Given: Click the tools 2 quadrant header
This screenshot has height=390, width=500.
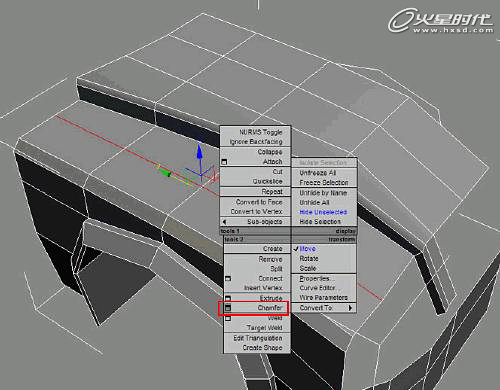Looking at the screenshot, I should click(x=257, y=239).
